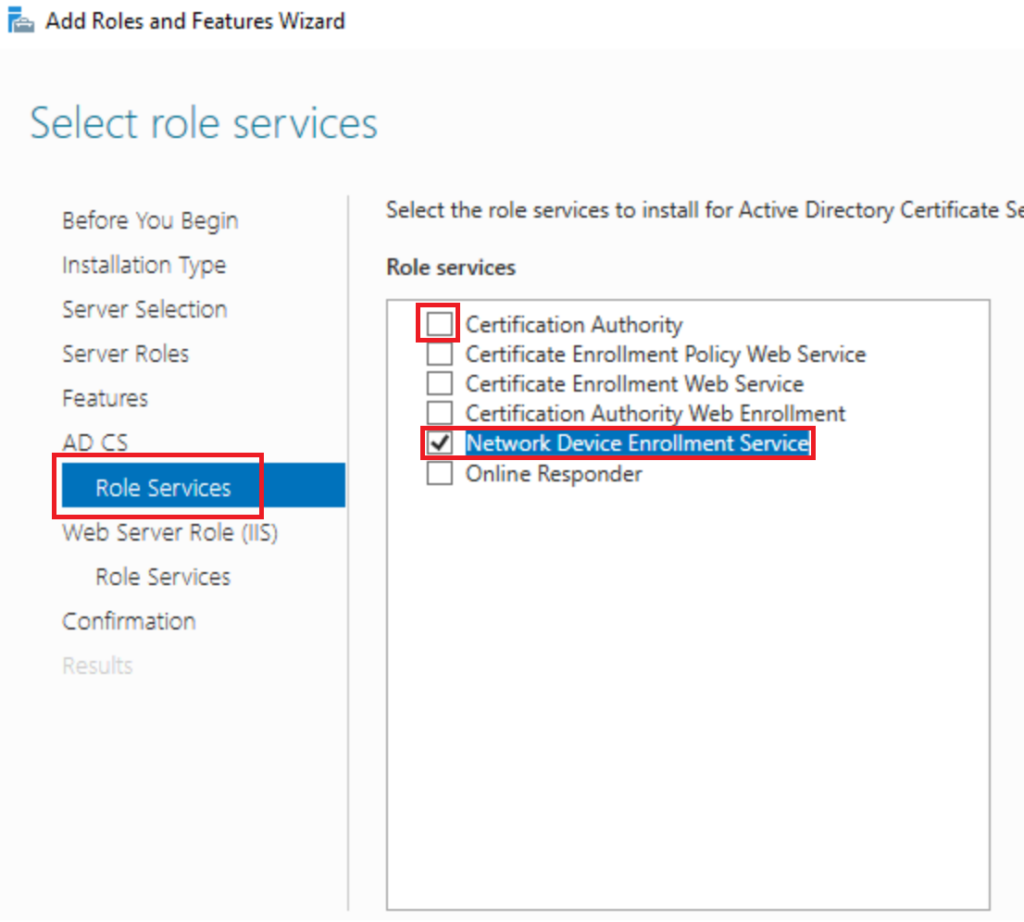Image resolution: width=1024 pixels, height=922 pixels.
Task: Switch to the Server Roles step
Action: click(x=125, y=354)
